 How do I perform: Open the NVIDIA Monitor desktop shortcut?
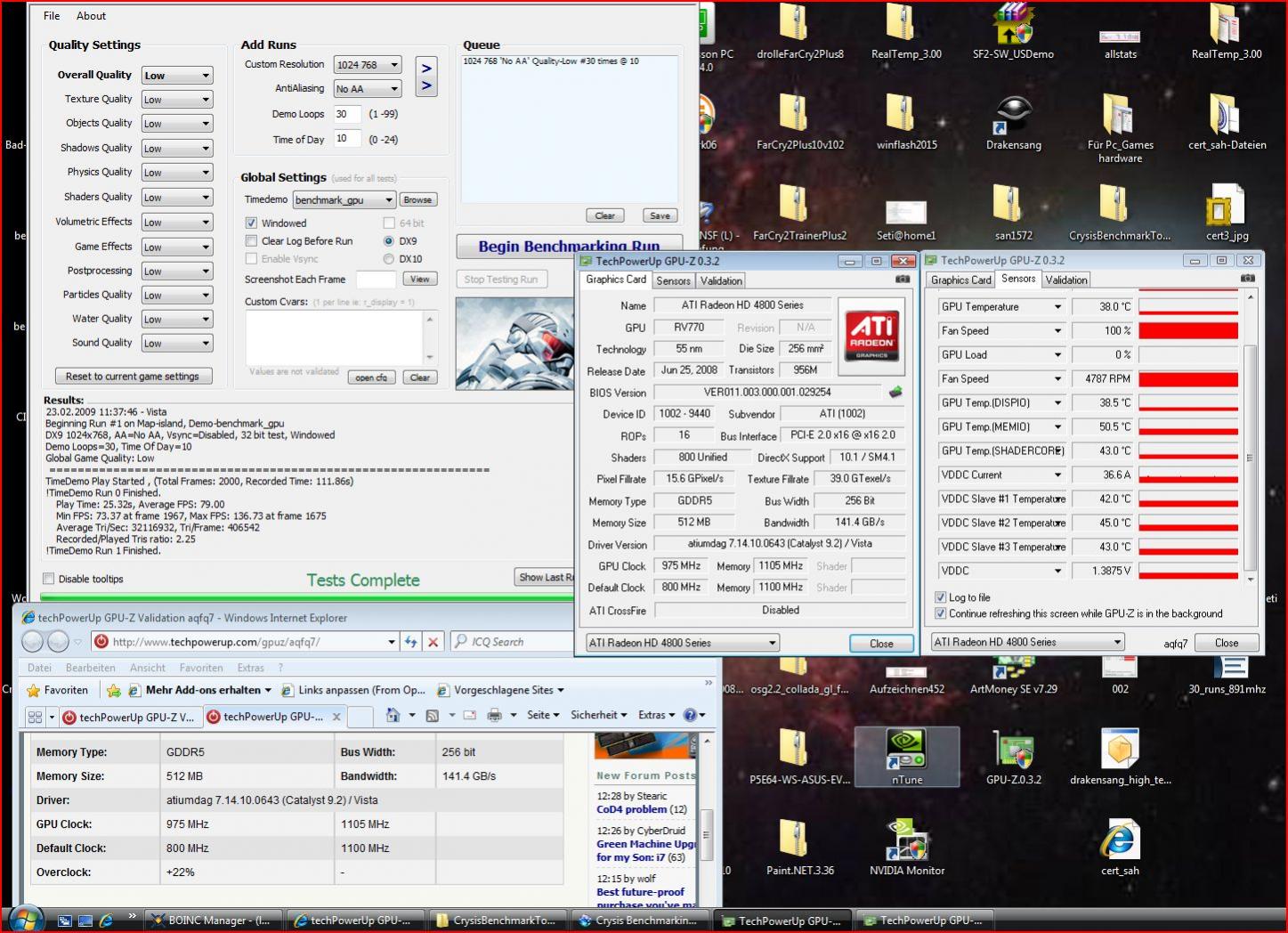906,847
